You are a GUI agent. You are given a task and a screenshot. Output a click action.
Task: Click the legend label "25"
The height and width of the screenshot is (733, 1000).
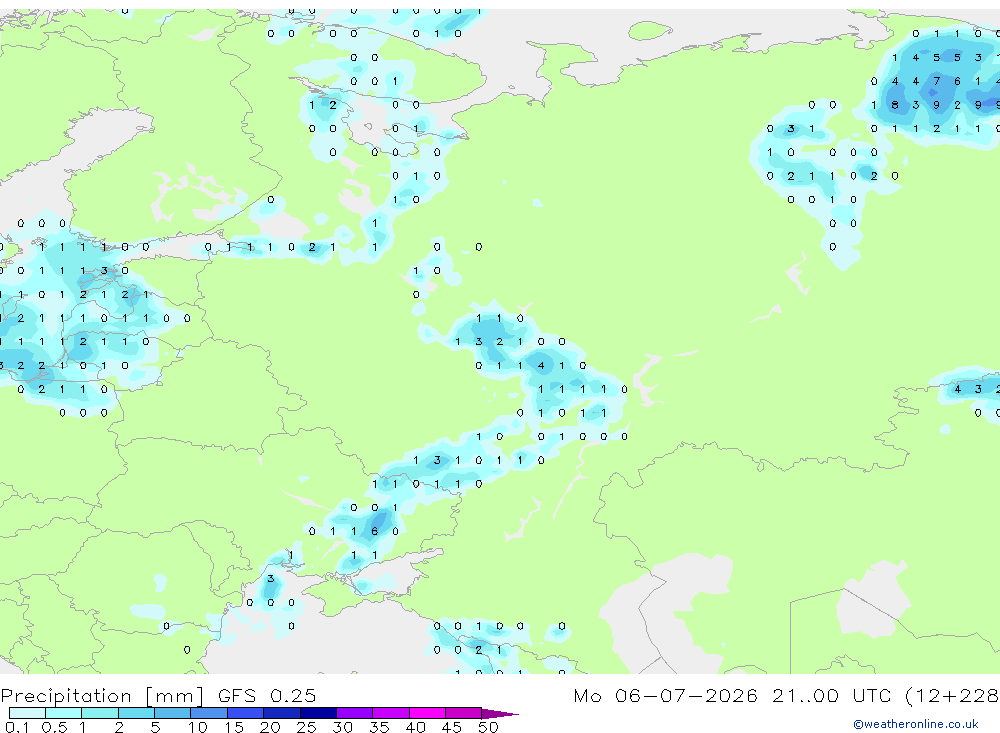[306, 727]
